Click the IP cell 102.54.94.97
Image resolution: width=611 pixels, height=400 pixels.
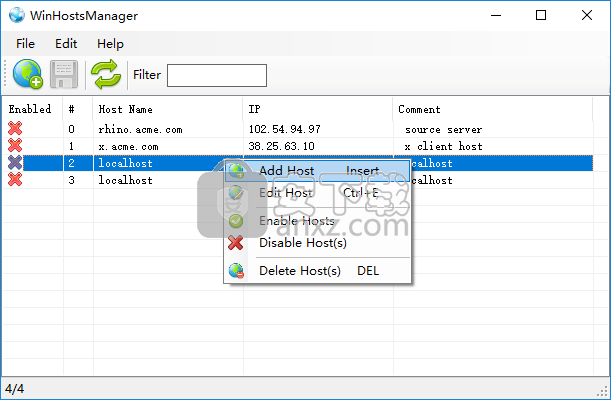[x=284, y=129]
